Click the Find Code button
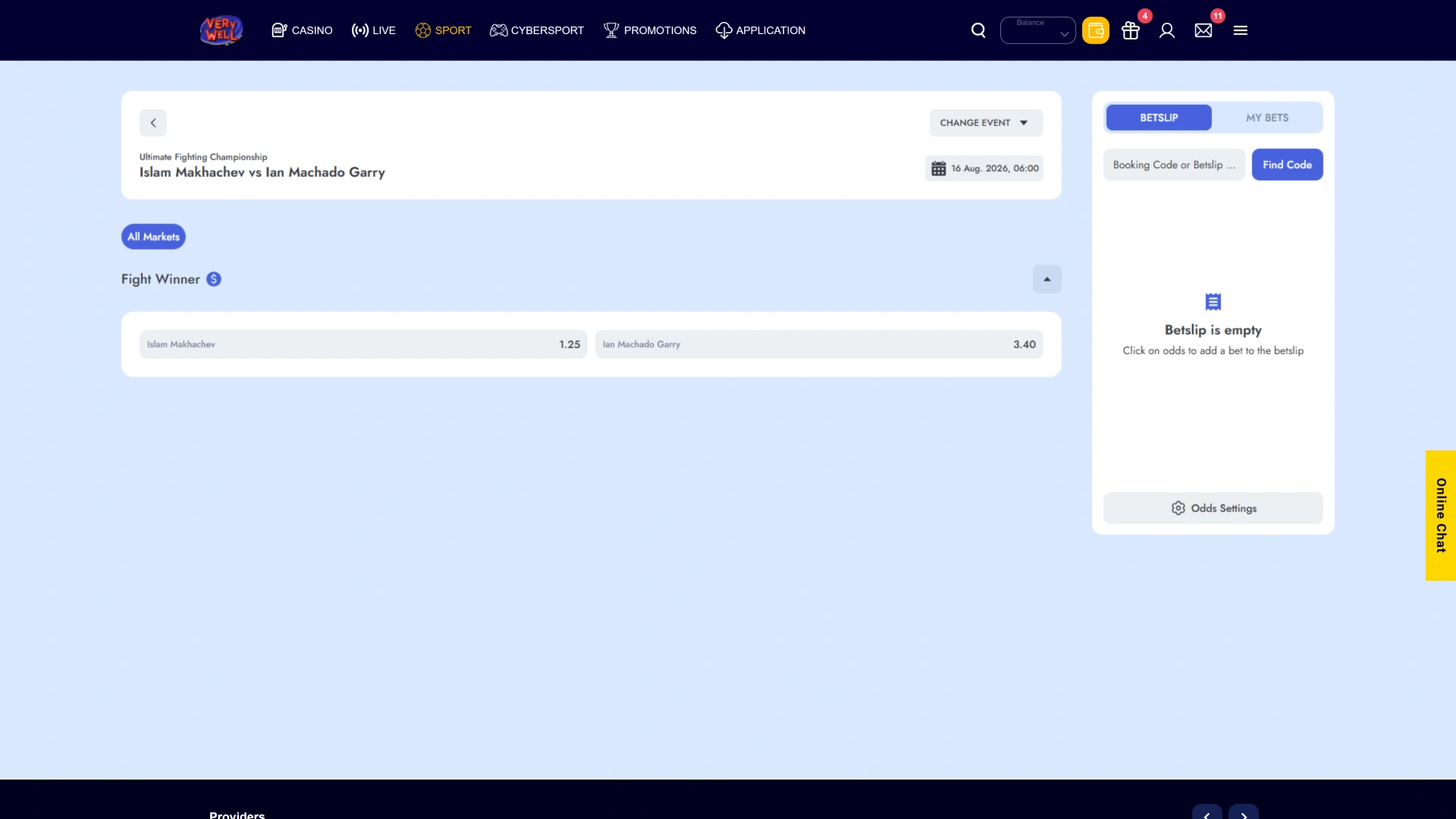This screenshot has height=819, width=1456. coord(1287,165)
